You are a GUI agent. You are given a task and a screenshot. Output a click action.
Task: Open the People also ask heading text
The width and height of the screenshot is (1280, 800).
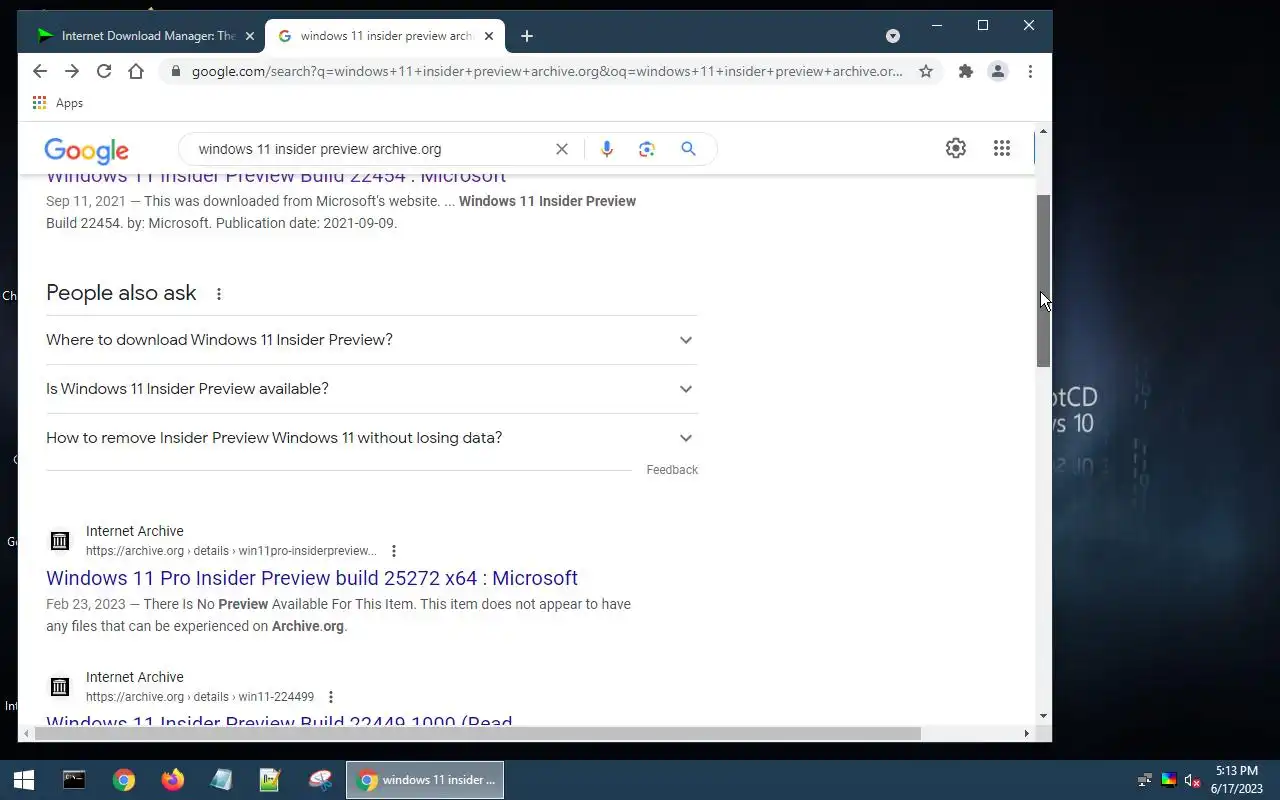121,293
